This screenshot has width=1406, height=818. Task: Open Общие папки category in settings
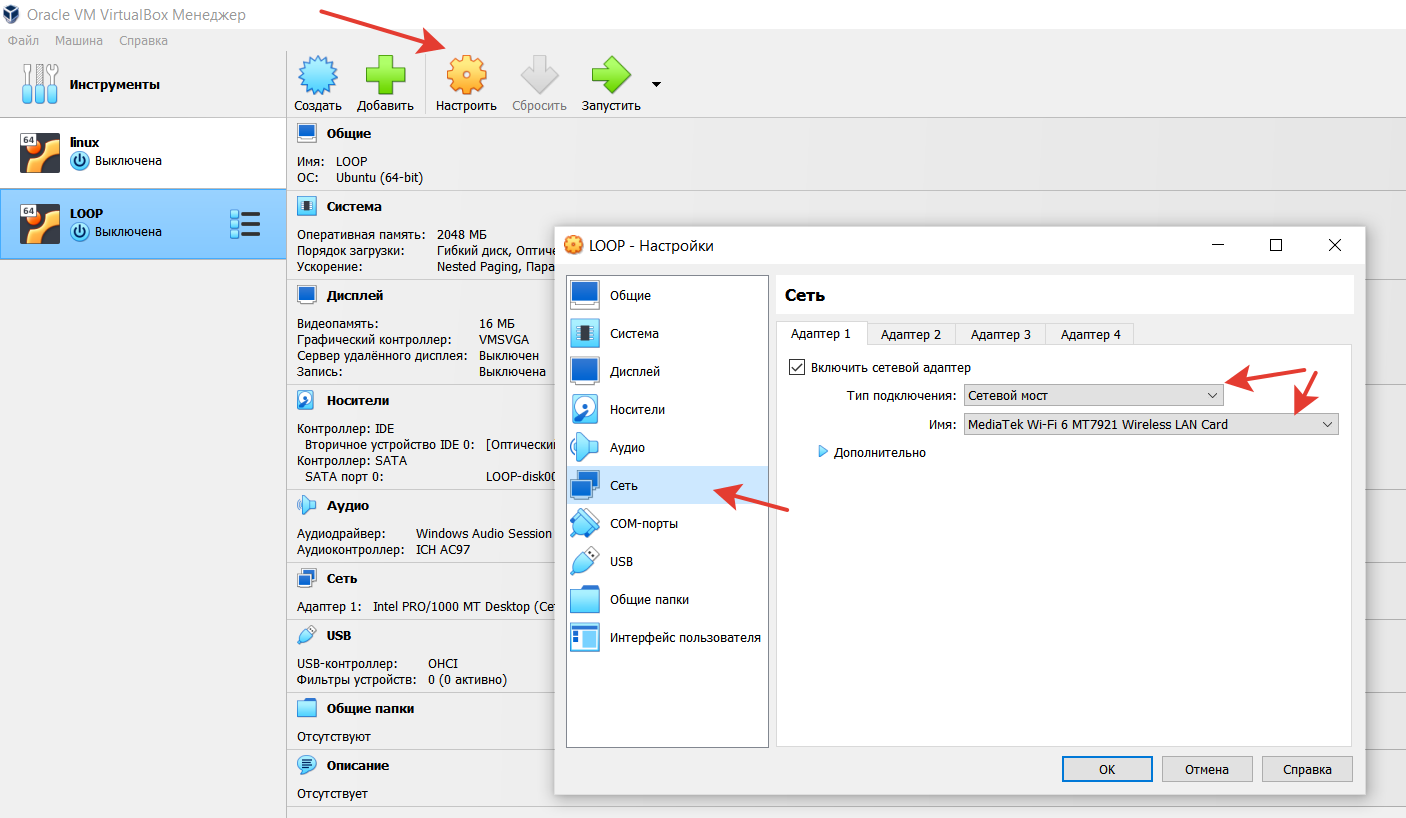[x=667, y=599]
